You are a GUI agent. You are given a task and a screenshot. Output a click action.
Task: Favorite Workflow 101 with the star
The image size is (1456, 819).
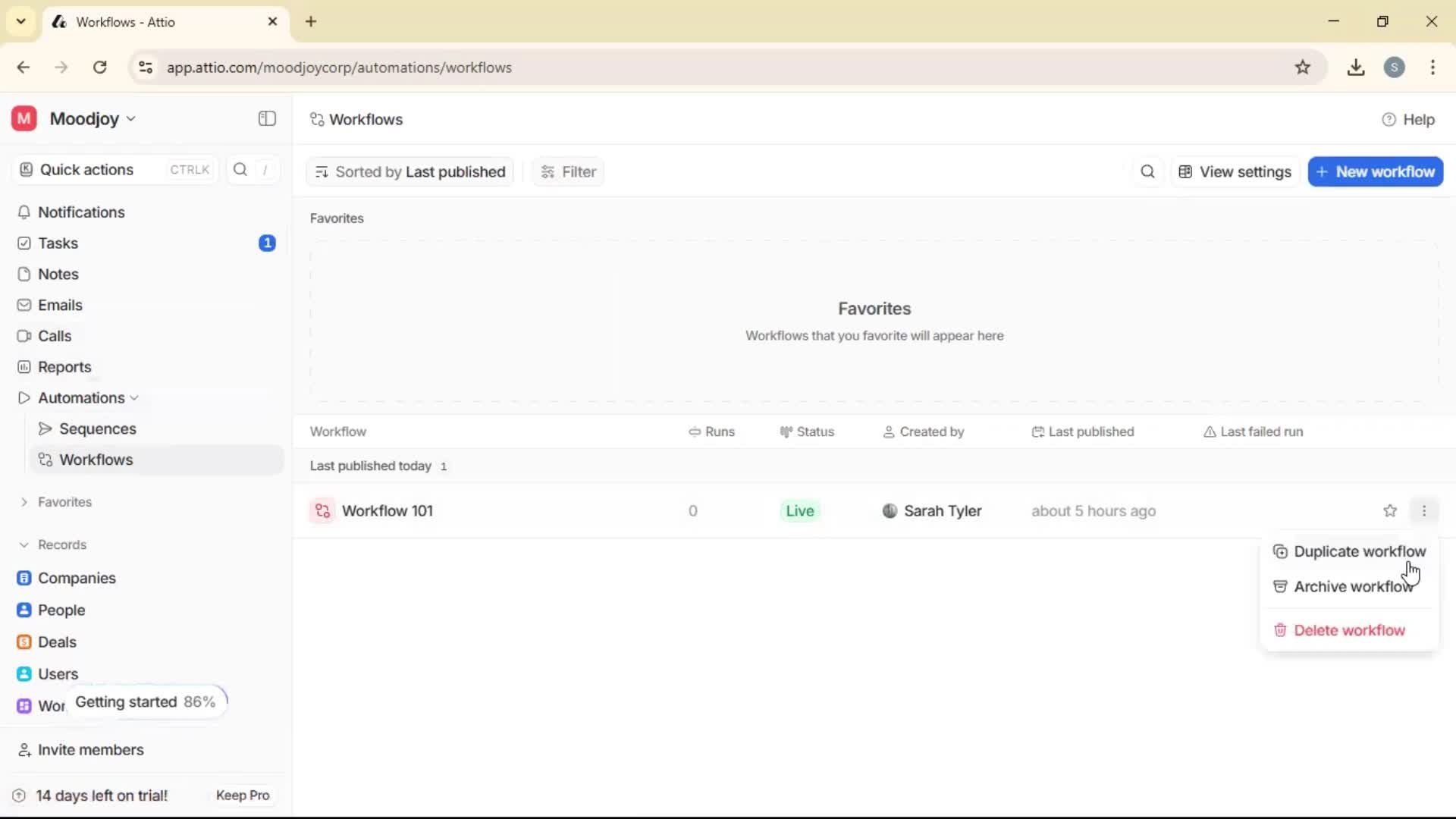pyautogui.click(x=1391, y=510)
